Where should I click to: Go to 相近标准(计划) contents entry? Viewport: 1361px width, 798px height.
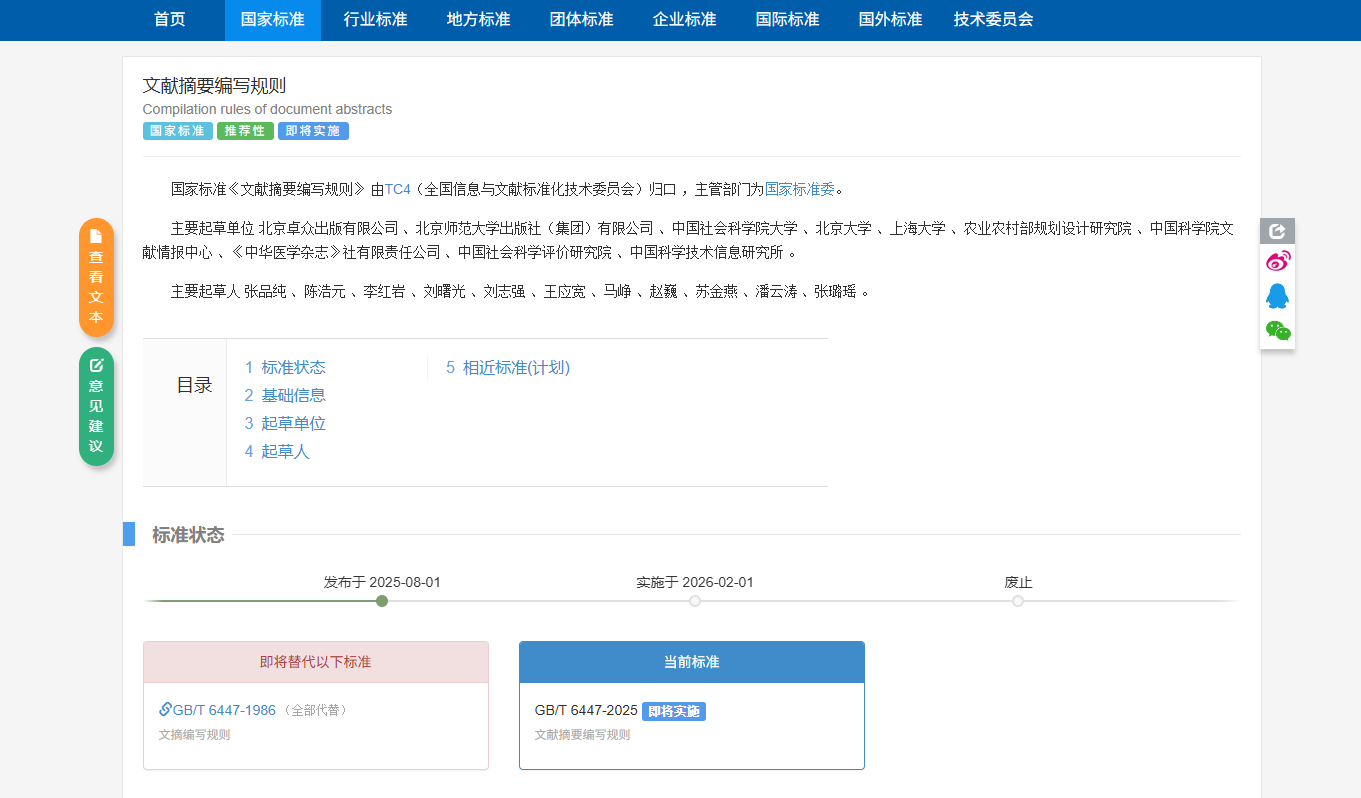(x=507, y=367)
